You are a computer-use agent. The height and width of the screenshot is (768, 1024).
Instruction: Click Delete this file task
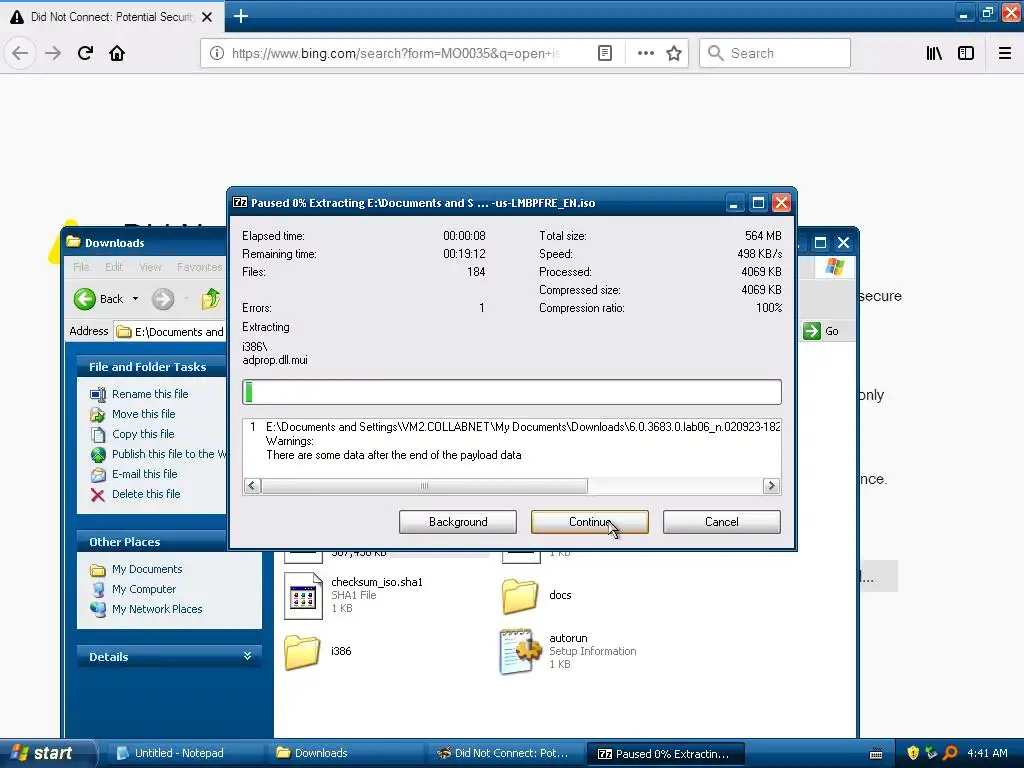coord(146,494)
